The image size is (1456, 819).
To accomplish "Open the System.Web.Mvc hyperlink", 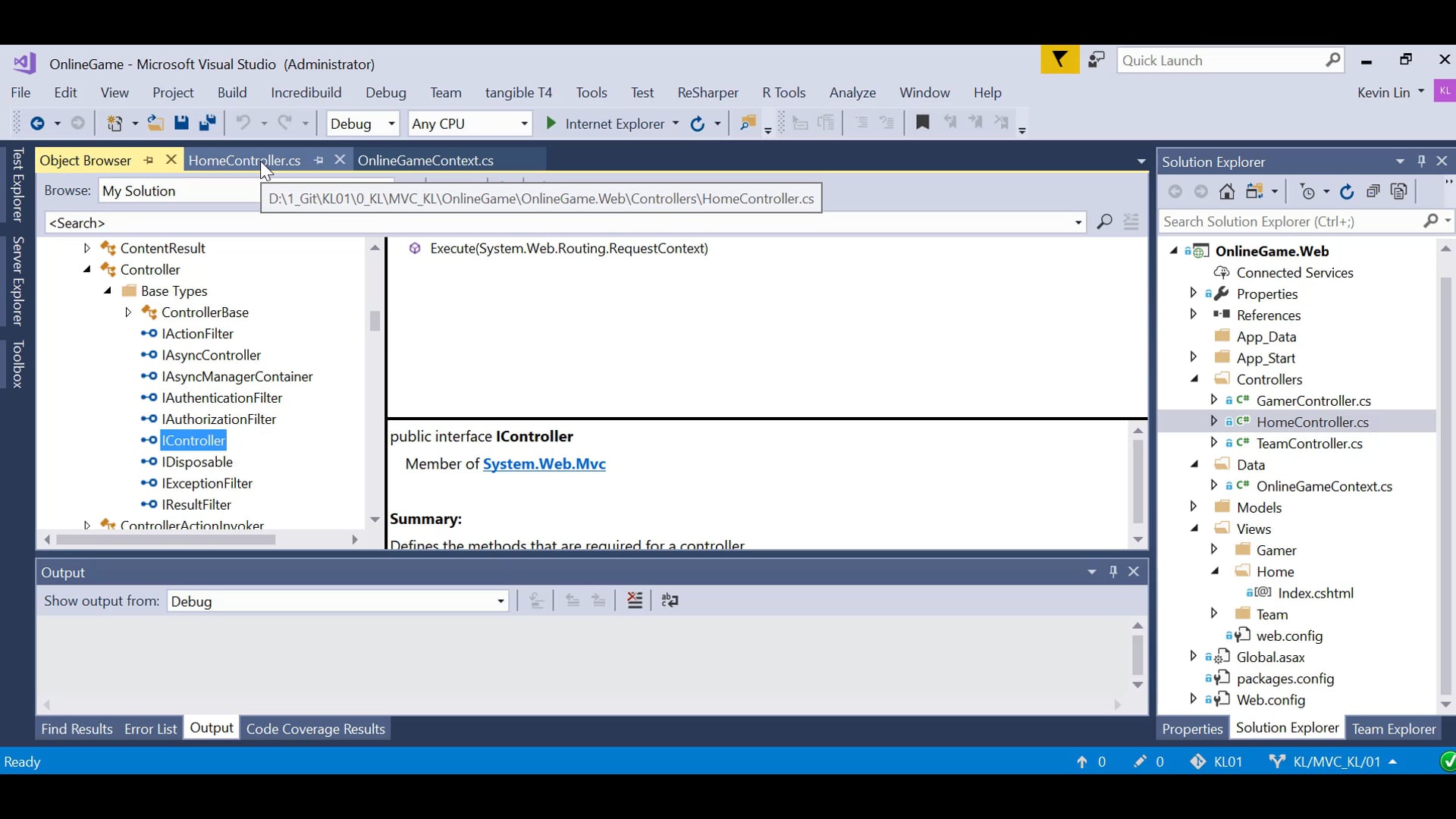I will click(544, 463).
